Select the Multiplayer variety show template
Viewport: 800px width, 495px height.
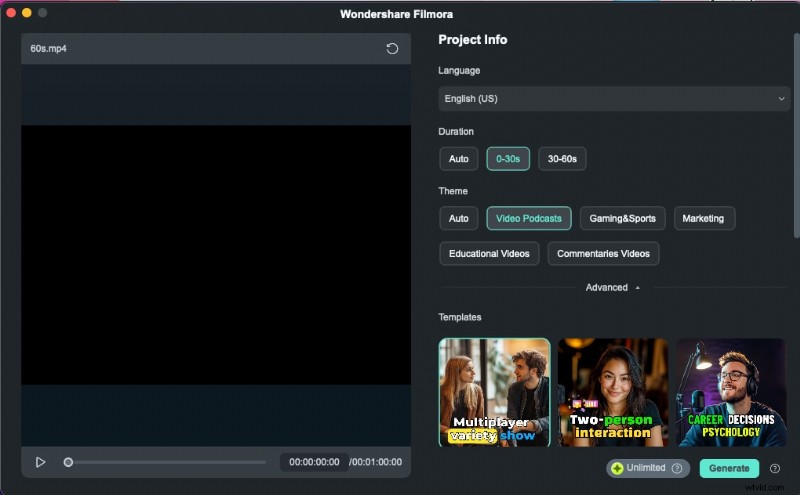[x=494, y=392]
